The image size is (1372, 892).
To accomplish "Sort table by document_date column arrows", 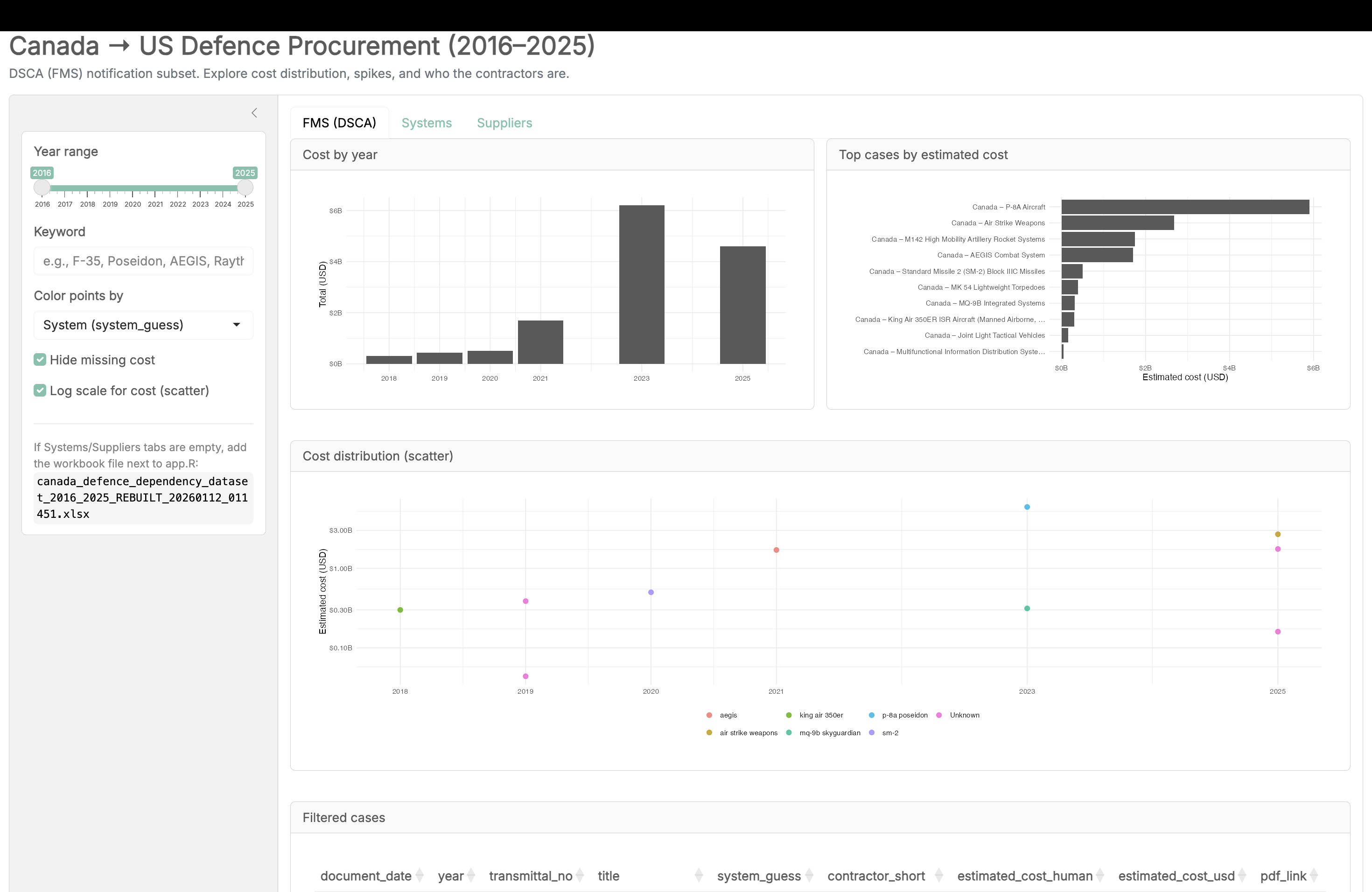I will tap(420, 875).
